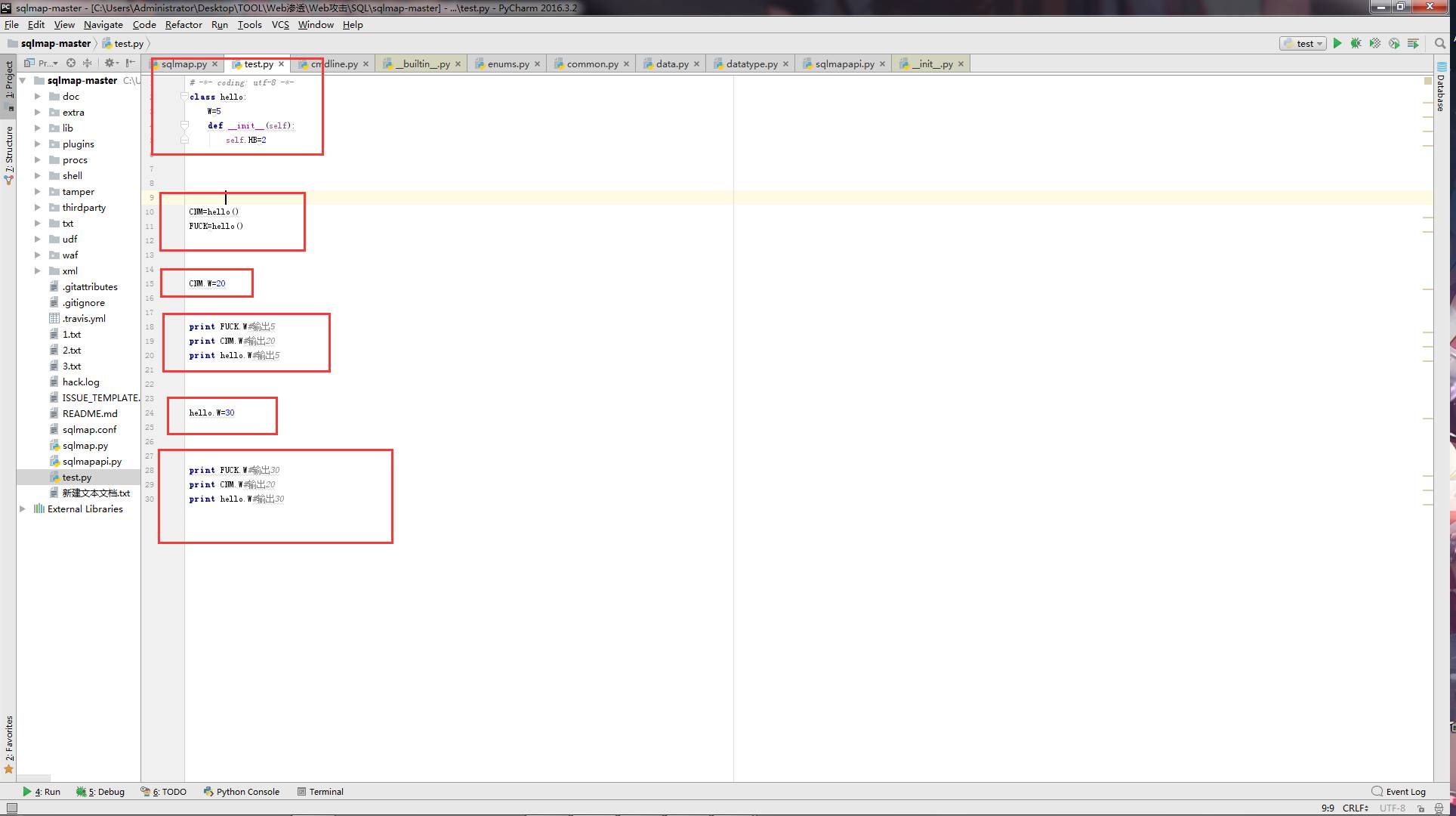
Task: Close the sqlmapapi.py editor tab
Action: coord(883,64)
